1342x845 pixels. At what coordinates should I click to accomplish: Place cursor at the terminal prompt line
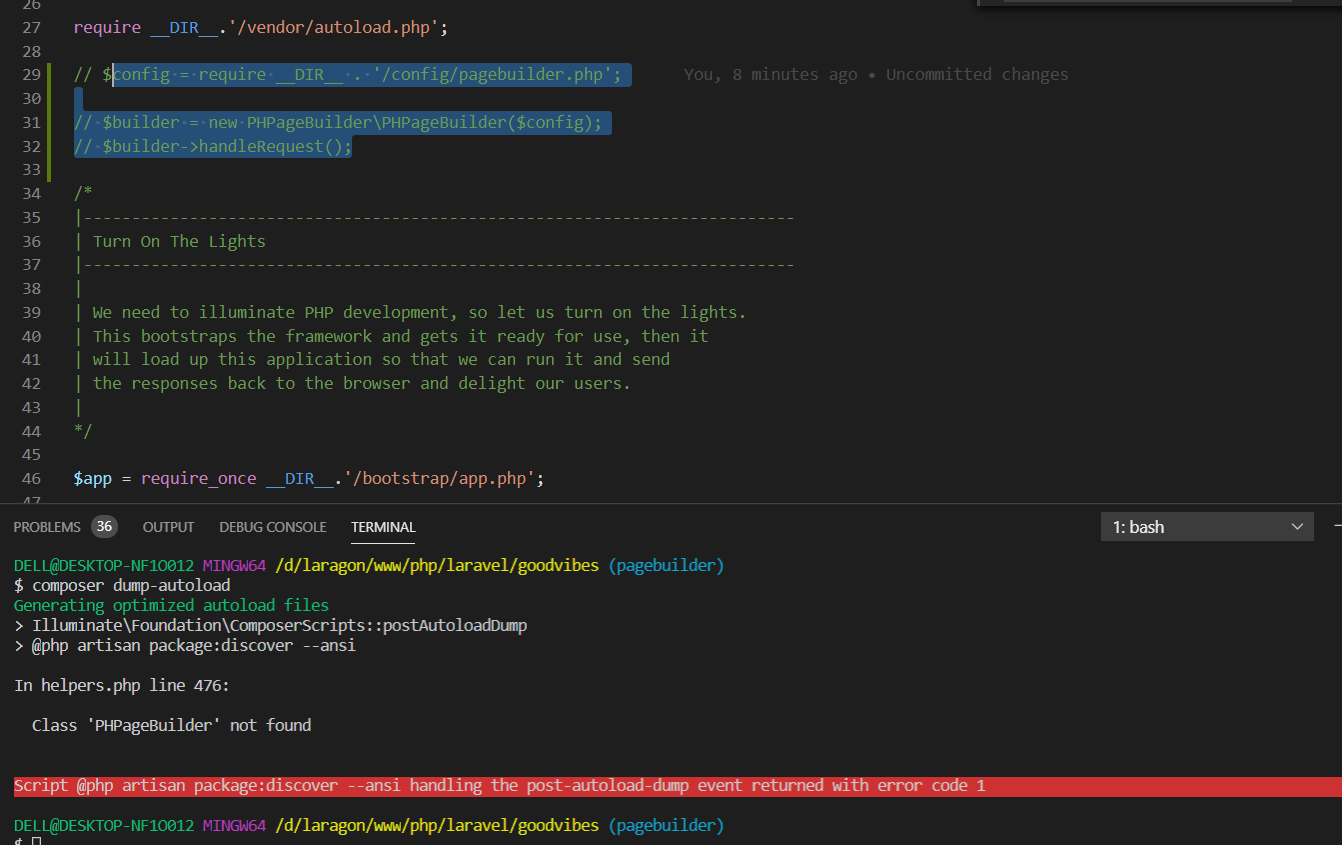(25, 839)
